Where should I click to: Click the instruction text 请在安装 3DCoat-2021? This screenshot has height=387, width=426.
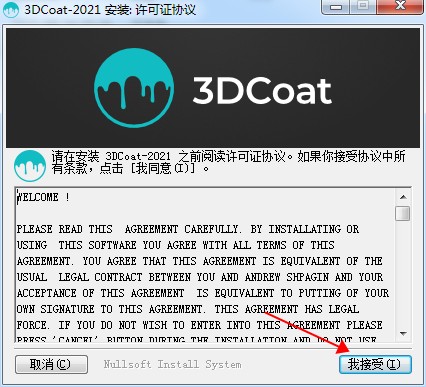click(228, 162)
